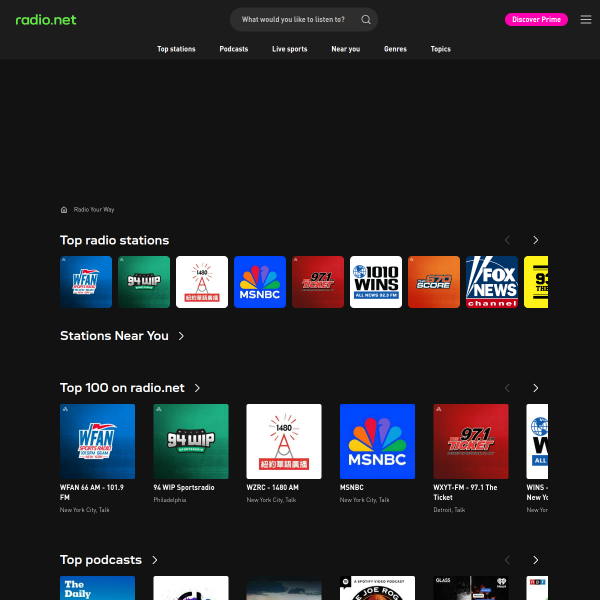Expand Top podcasts chevron
The image size is (600, 600).
[x=155, y=560]
